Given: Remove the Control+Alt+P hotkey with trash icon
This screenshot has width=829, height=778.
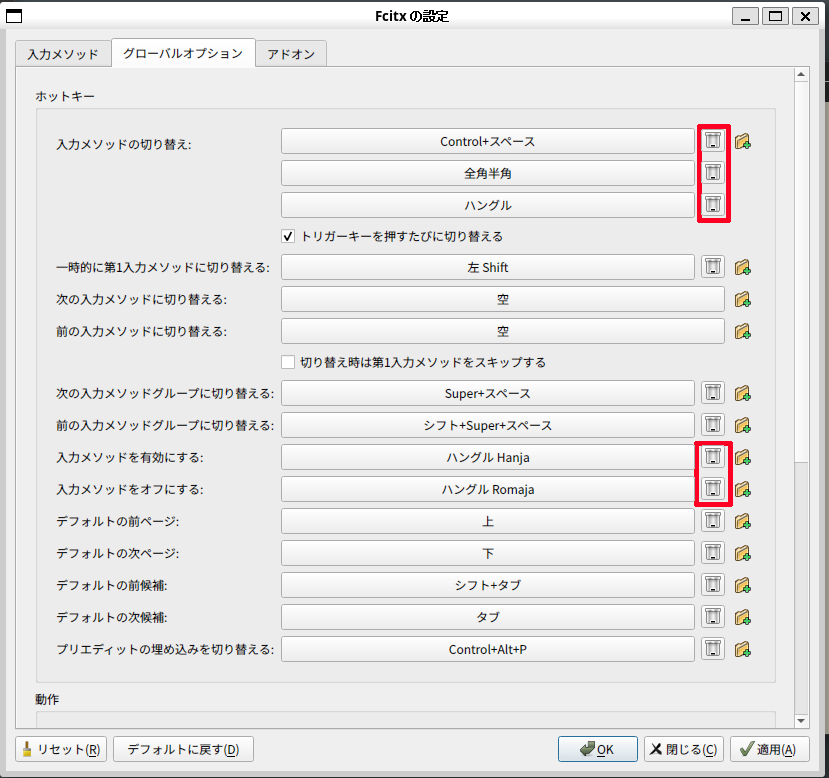Looking at the screenshot, I should [x=713, y=649].
